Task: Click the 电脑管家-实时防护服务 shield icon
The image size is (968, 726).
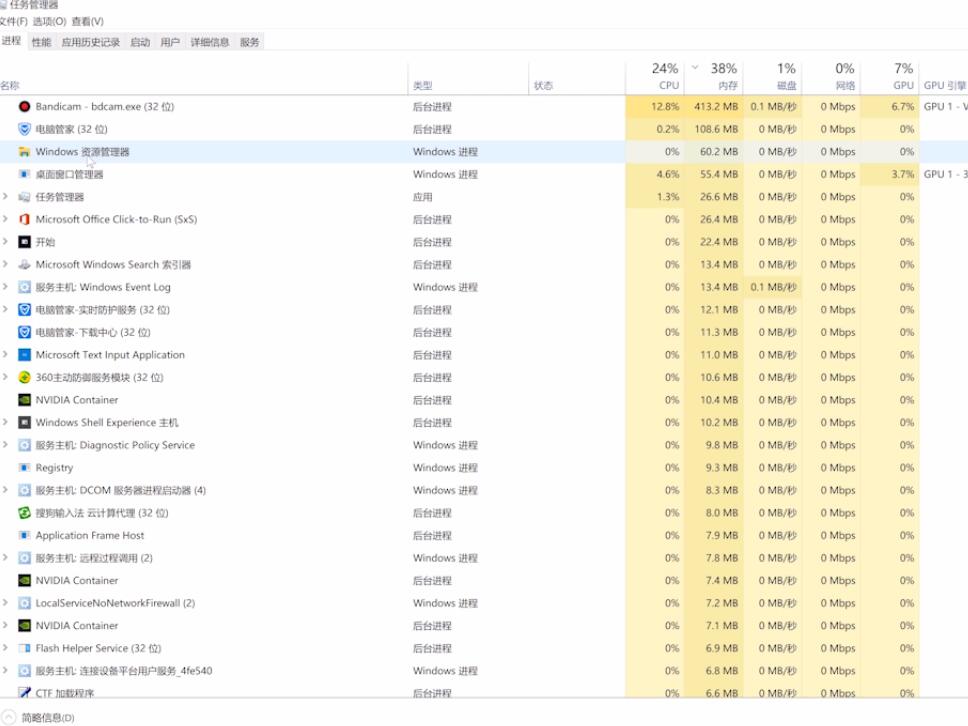Action: click(24, 310)
